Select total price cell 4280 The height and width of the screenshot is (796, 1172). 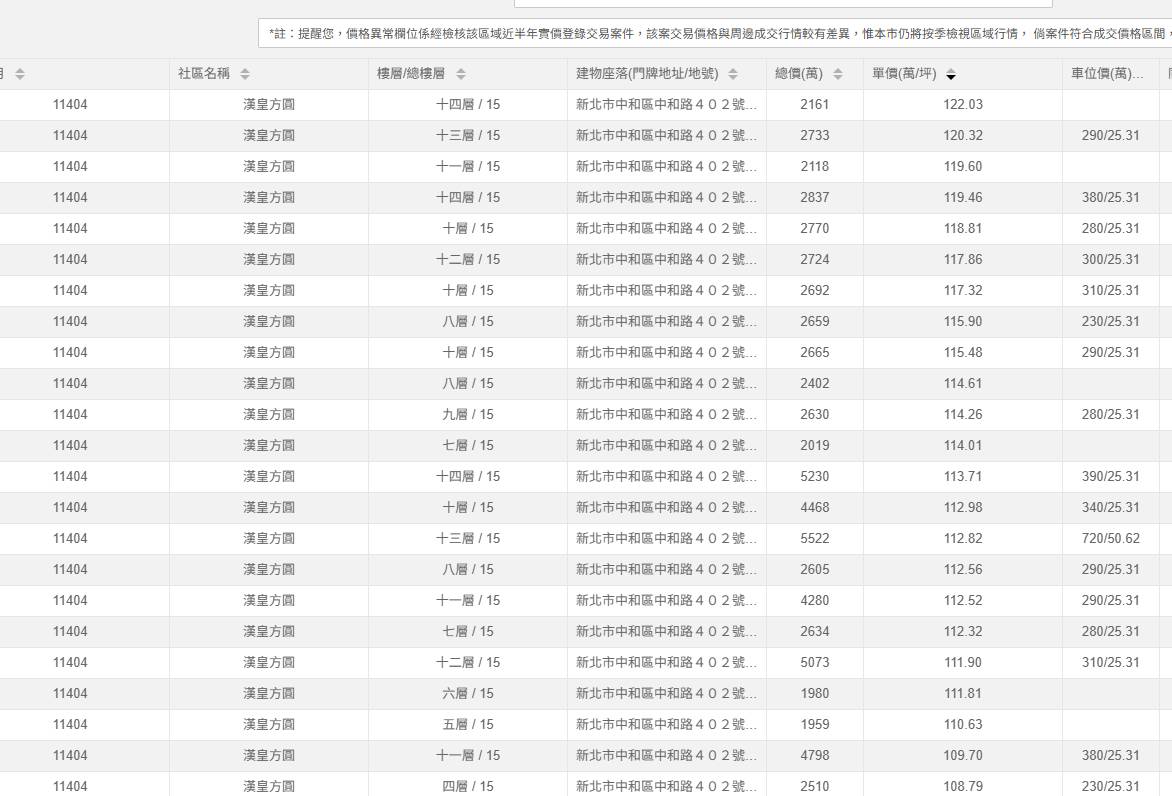(x=815, y=601)
